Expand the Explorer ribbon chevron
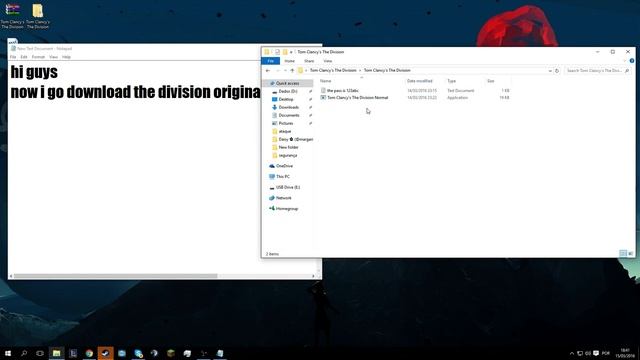The height and width of the screenshot is (360, 640). point(624,61)
